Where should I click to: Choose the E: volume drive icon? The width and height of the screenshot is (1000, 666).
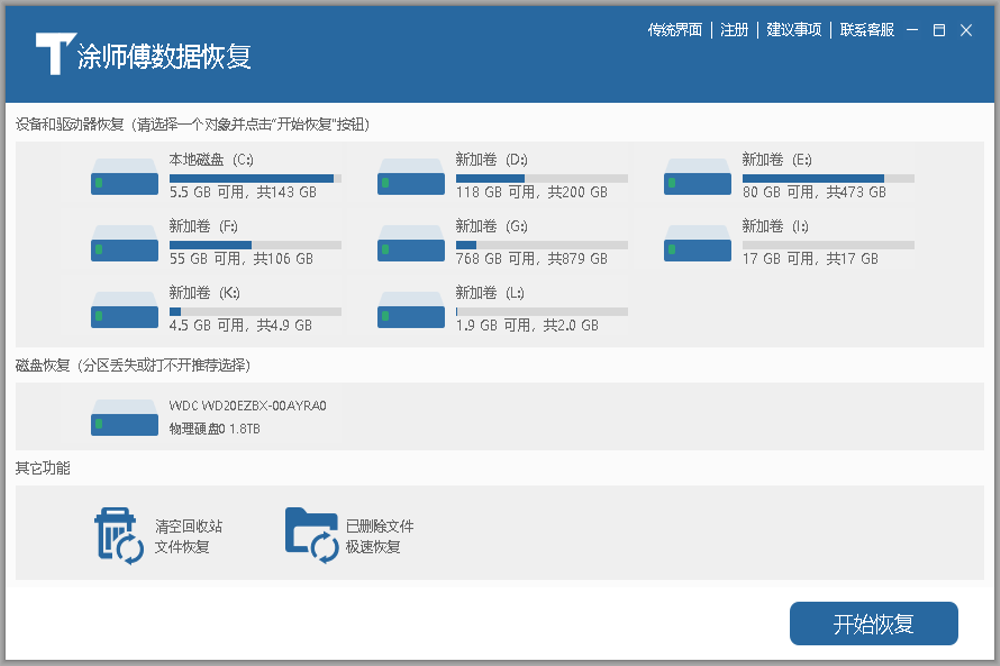click(x=698, y=176)
